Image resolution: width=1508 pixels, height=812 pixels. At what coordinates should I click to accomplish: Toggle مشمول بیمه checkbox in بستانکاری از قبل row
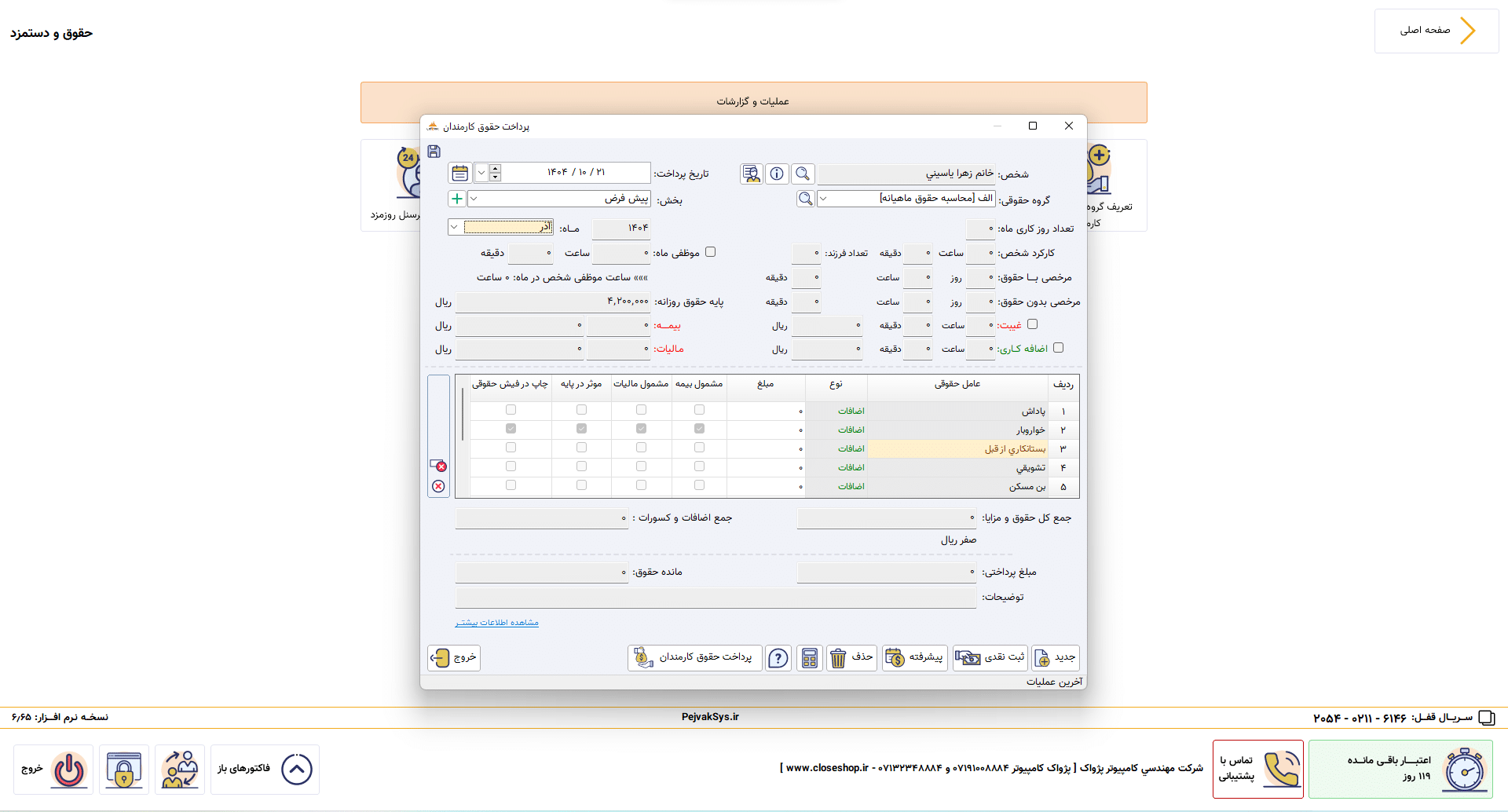699,448
